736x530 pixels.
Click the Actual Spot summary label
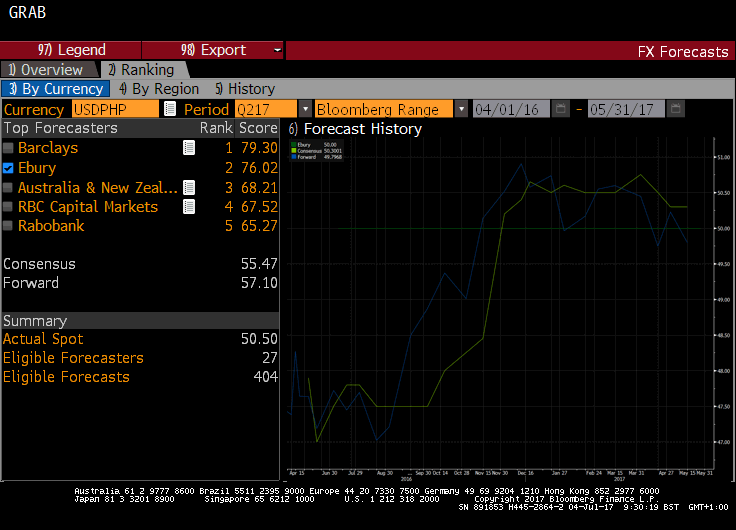[x=43, y=339]
